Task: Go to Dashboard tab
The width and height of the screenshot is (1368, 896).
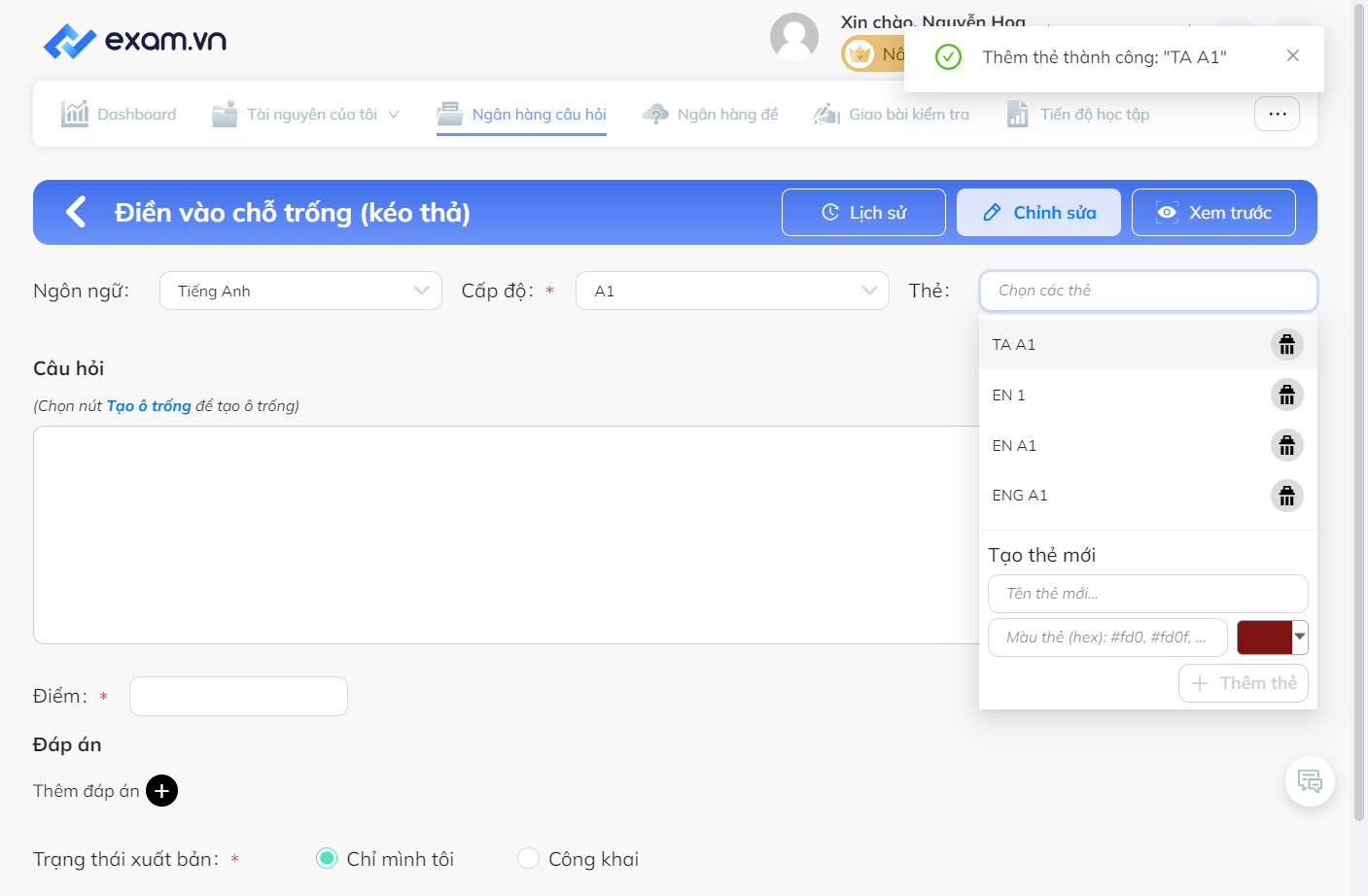Action: (x=119, y=114)
